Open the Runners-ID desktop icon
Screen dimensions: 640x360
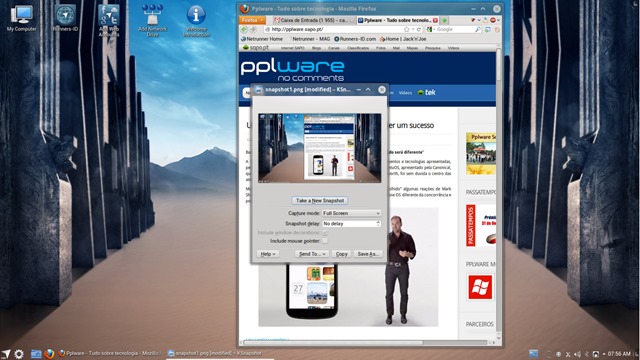click(65, 18)
